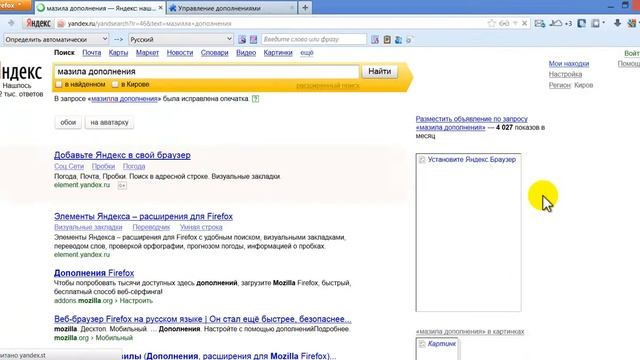Open 'Добавьте Яндекс в свой браузер' result
640x360 pixels.
click(122, 155)
